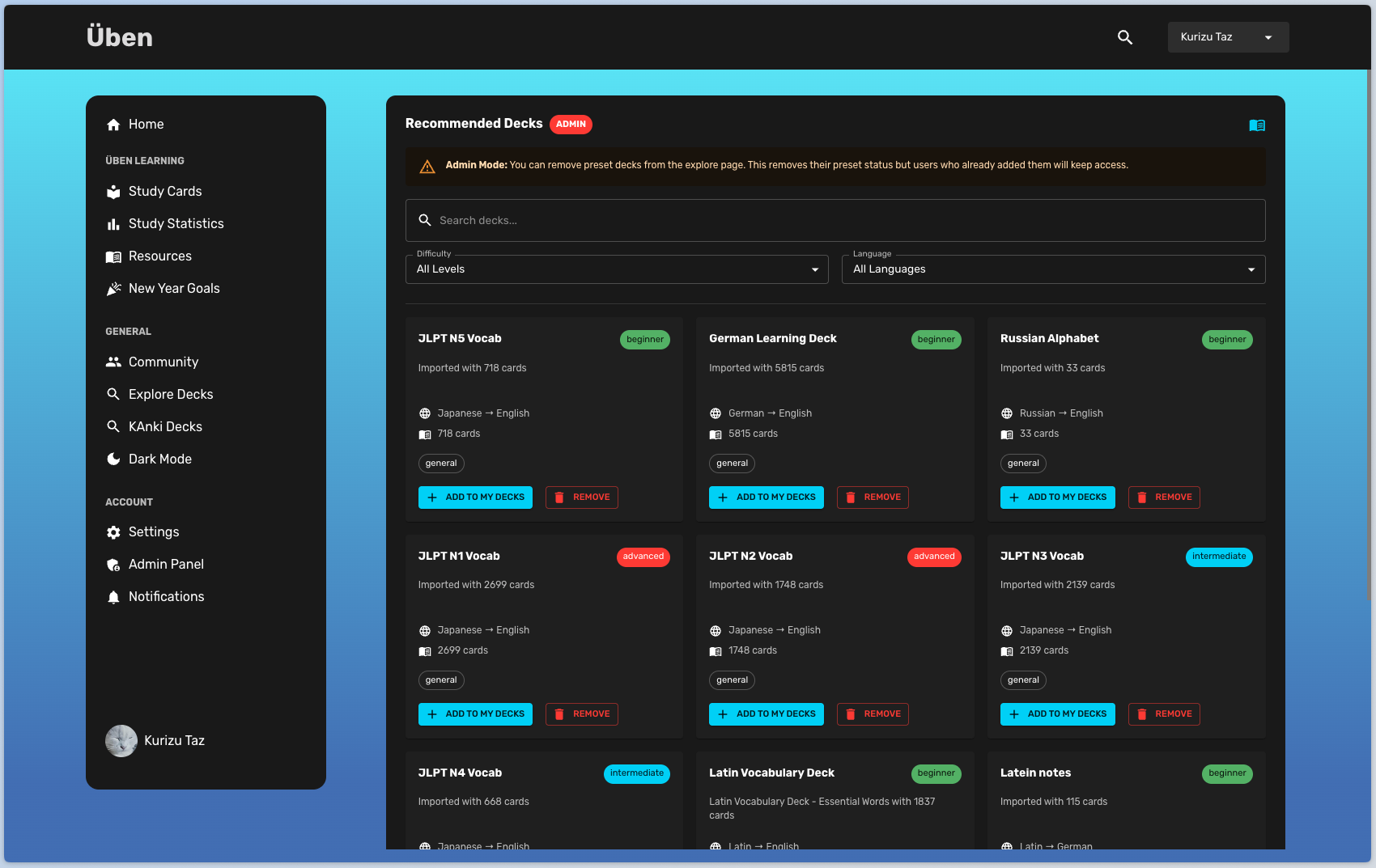
Task: Click the Admin Panel shield icon
Action: [x=113, y=565]
